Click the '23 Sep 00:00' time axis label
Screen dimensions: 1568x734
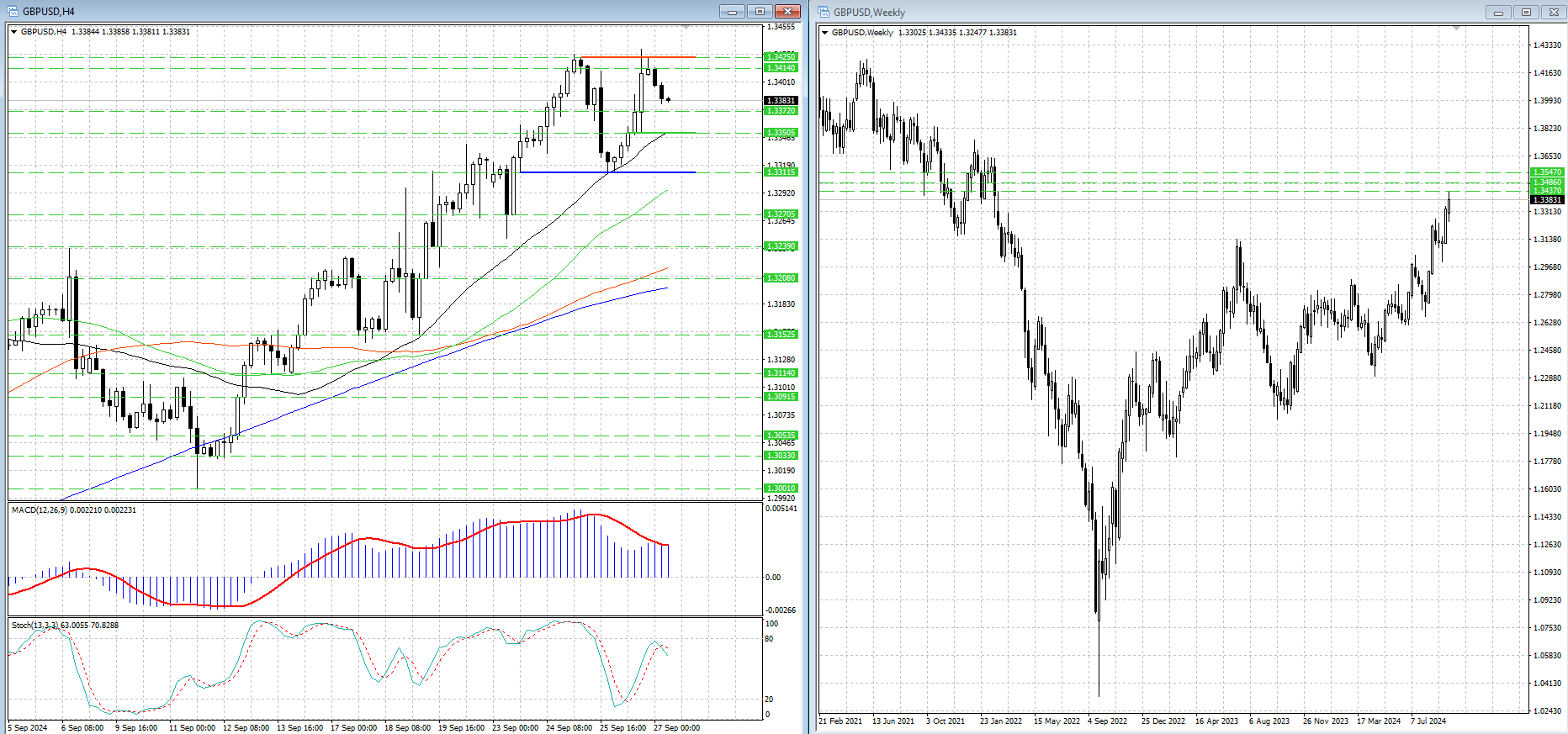coord(515,728)
